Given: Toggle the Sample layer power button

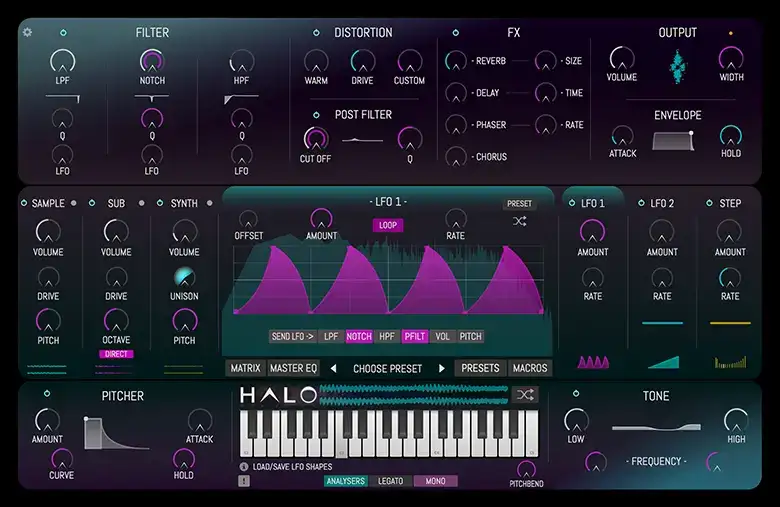Looking at the screenshot, I should tap(24, 203).
